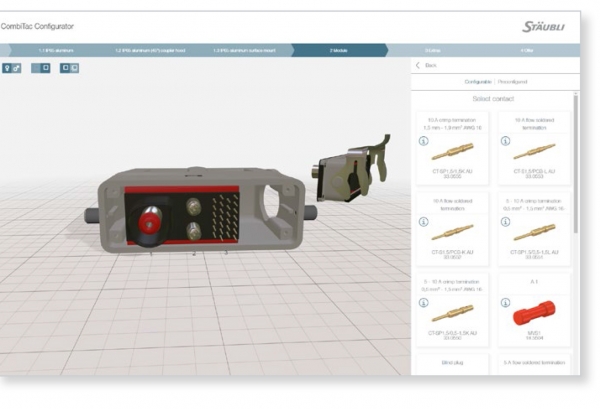Go to step 1.1 IP65 aluminum

click(54, 47)
